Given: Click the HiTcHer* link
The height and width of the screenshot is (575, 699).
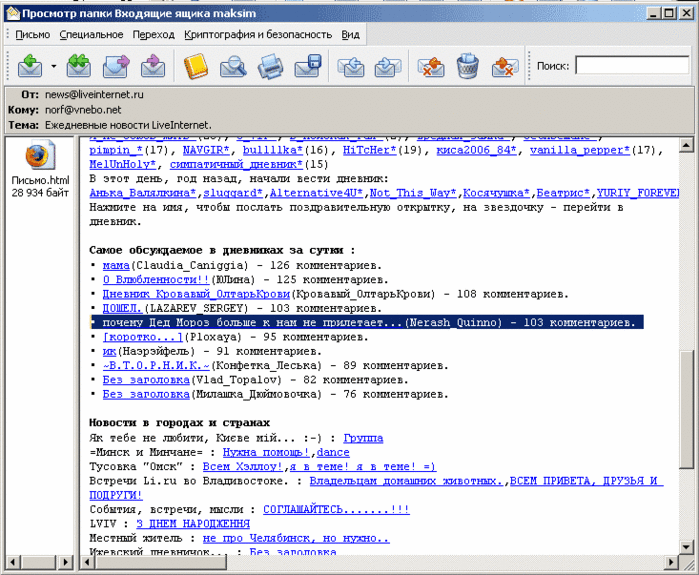Looking at the screenshot, I should pyautogui.click(x=370, y=150).
